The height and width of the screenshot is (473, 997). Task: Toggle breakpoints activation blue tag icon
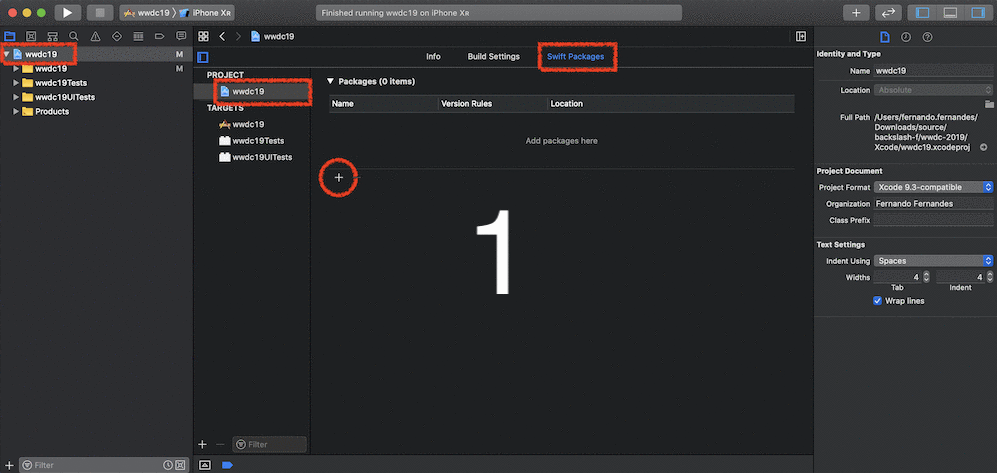(228, 465)
